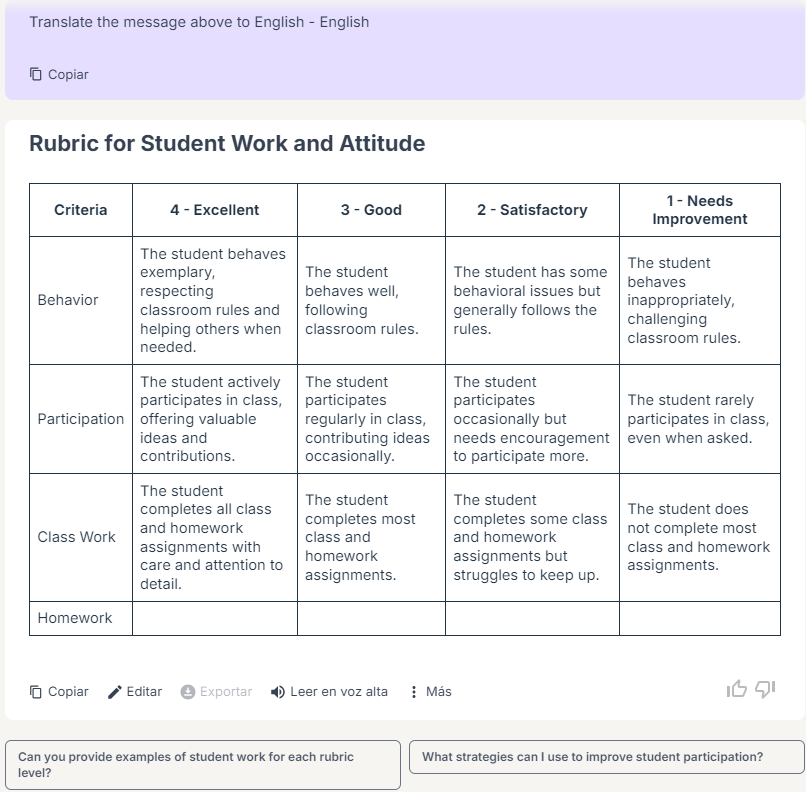Click the Class Work row label
This screenshot has width=806, height=792.
tap(76, 537)
